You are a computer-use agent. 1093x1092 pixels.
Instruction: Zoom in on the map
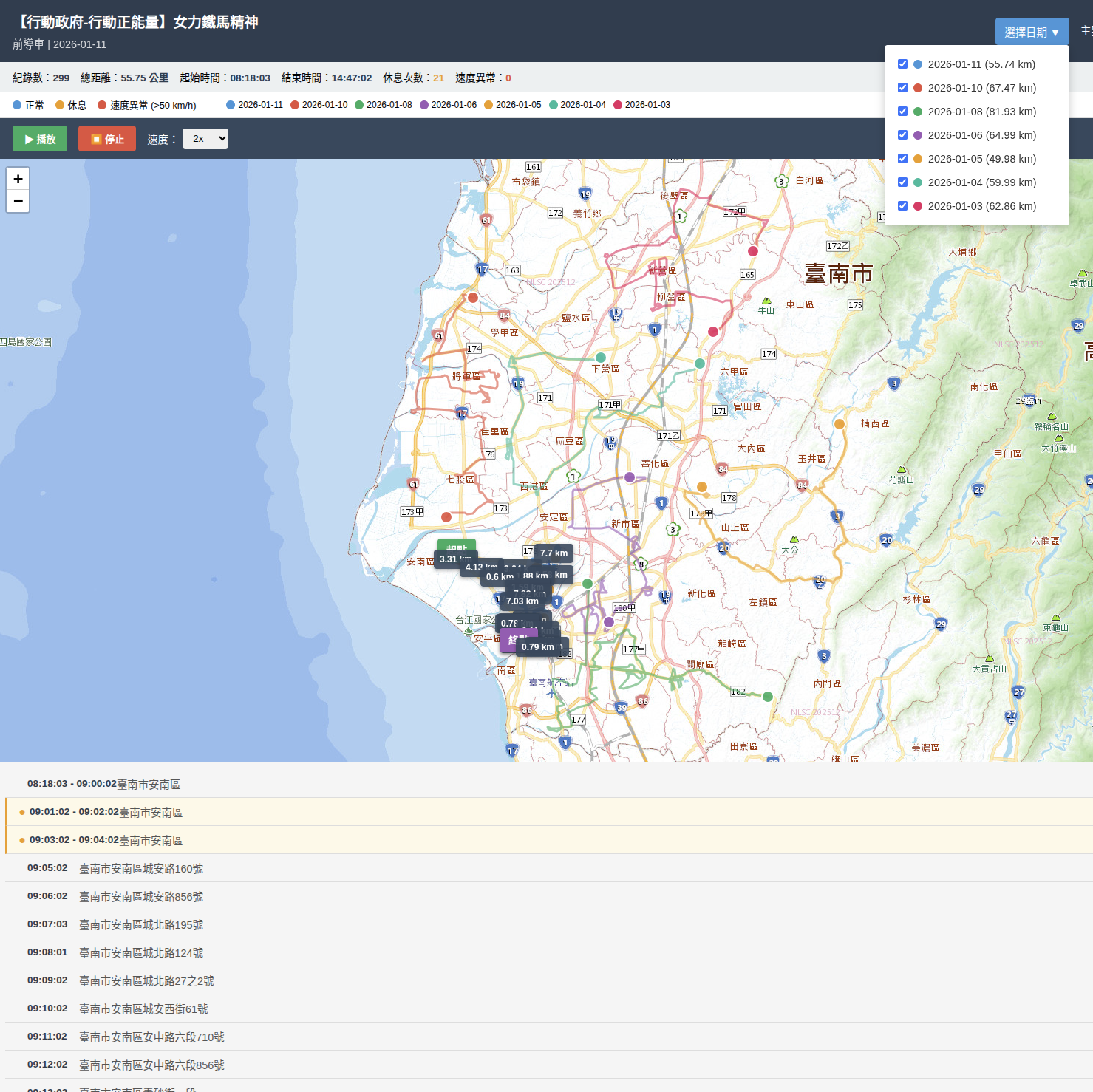18,179
